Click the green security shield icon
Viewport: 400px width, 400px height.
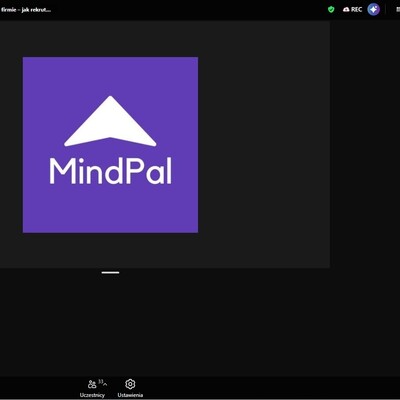tap(331, 9)
